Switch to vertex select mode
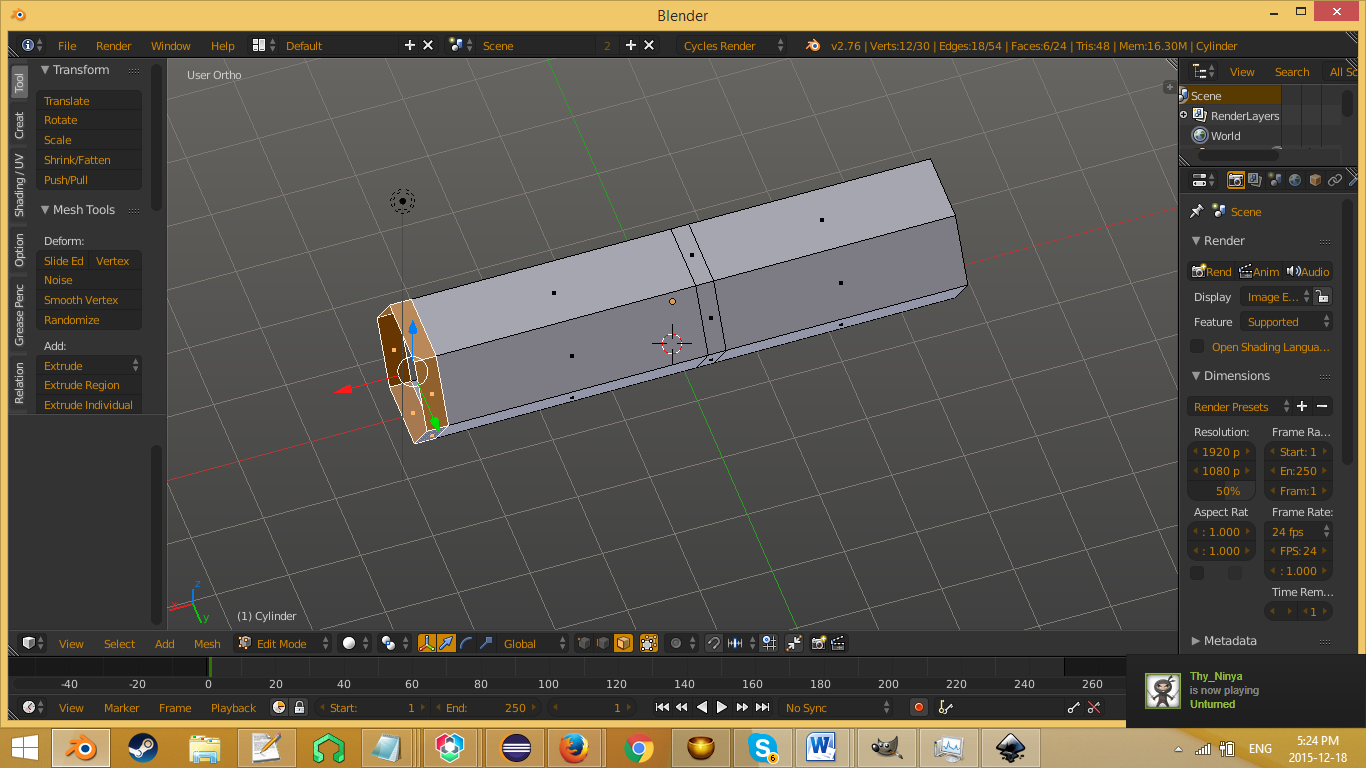The height and width of the screenshot is (768, 1366). coord(584,643)
